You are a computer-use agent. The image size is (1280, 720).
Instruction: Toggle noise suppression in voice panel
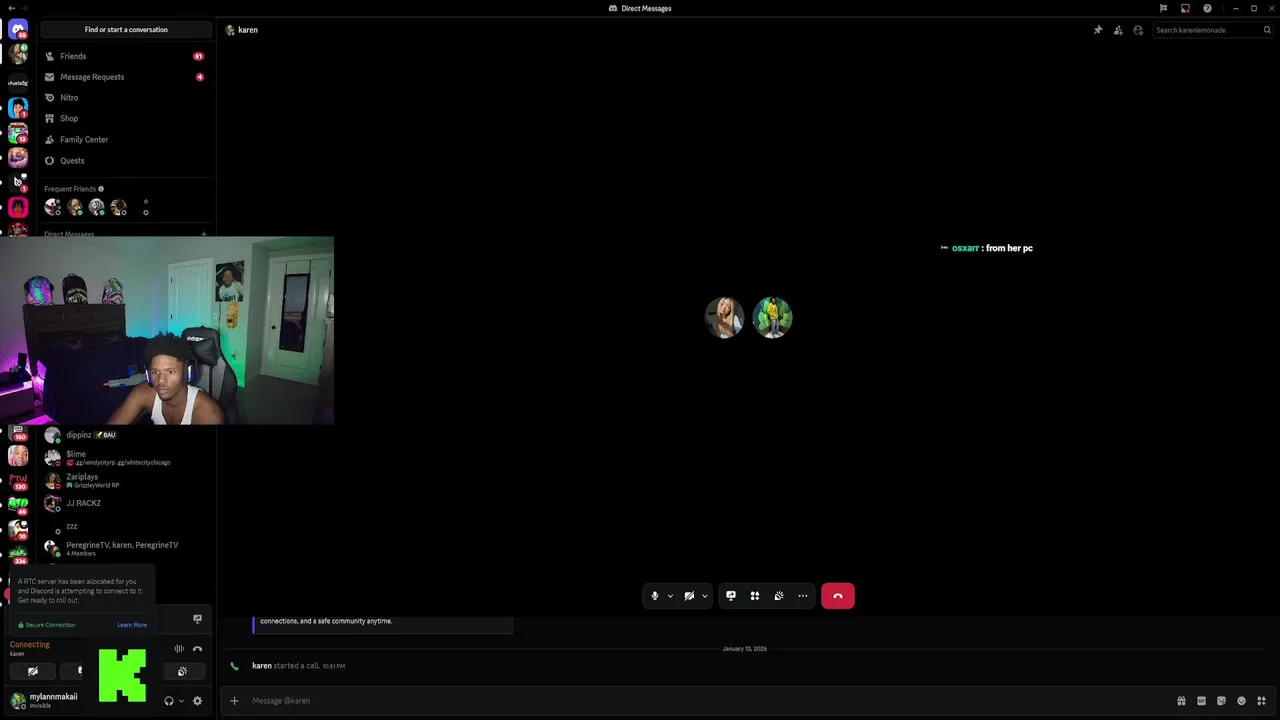pyautogui.click(x=179, y=649)
